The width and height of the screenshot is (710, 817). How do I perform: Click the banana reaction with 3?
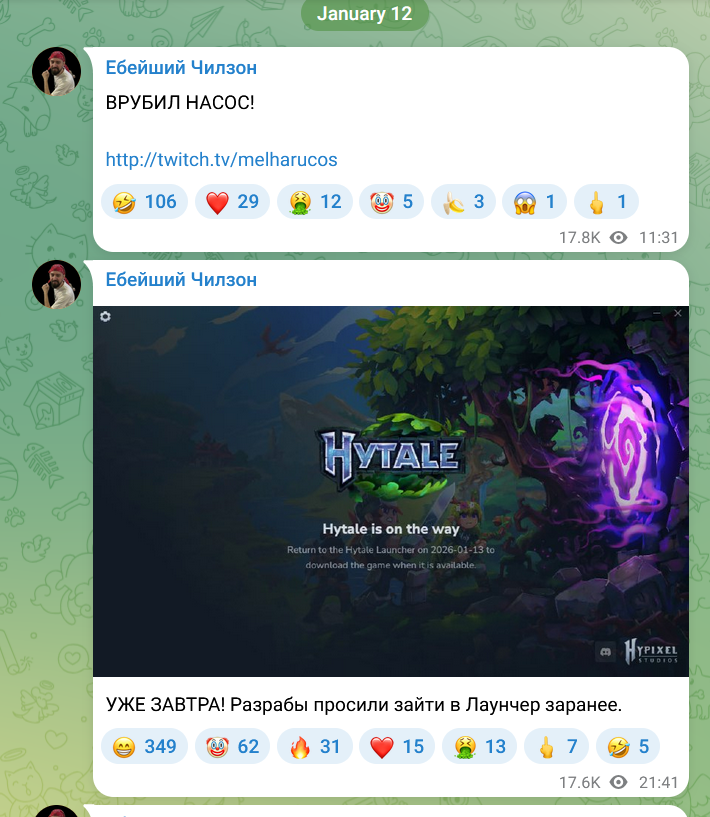click(x=463, y=202)
